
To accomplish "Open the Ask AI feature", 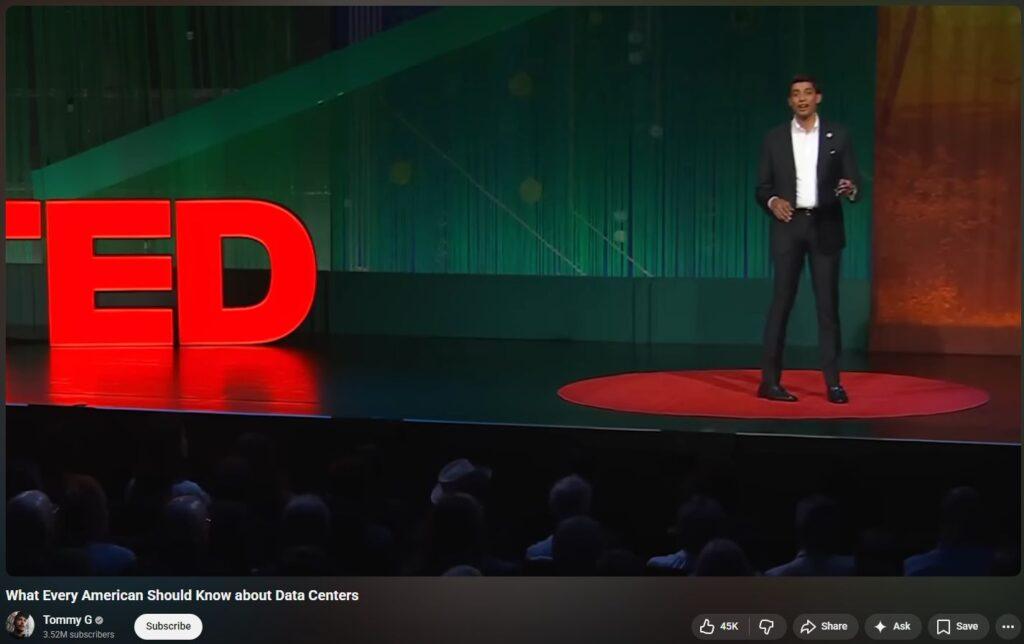I will point(893,626).
